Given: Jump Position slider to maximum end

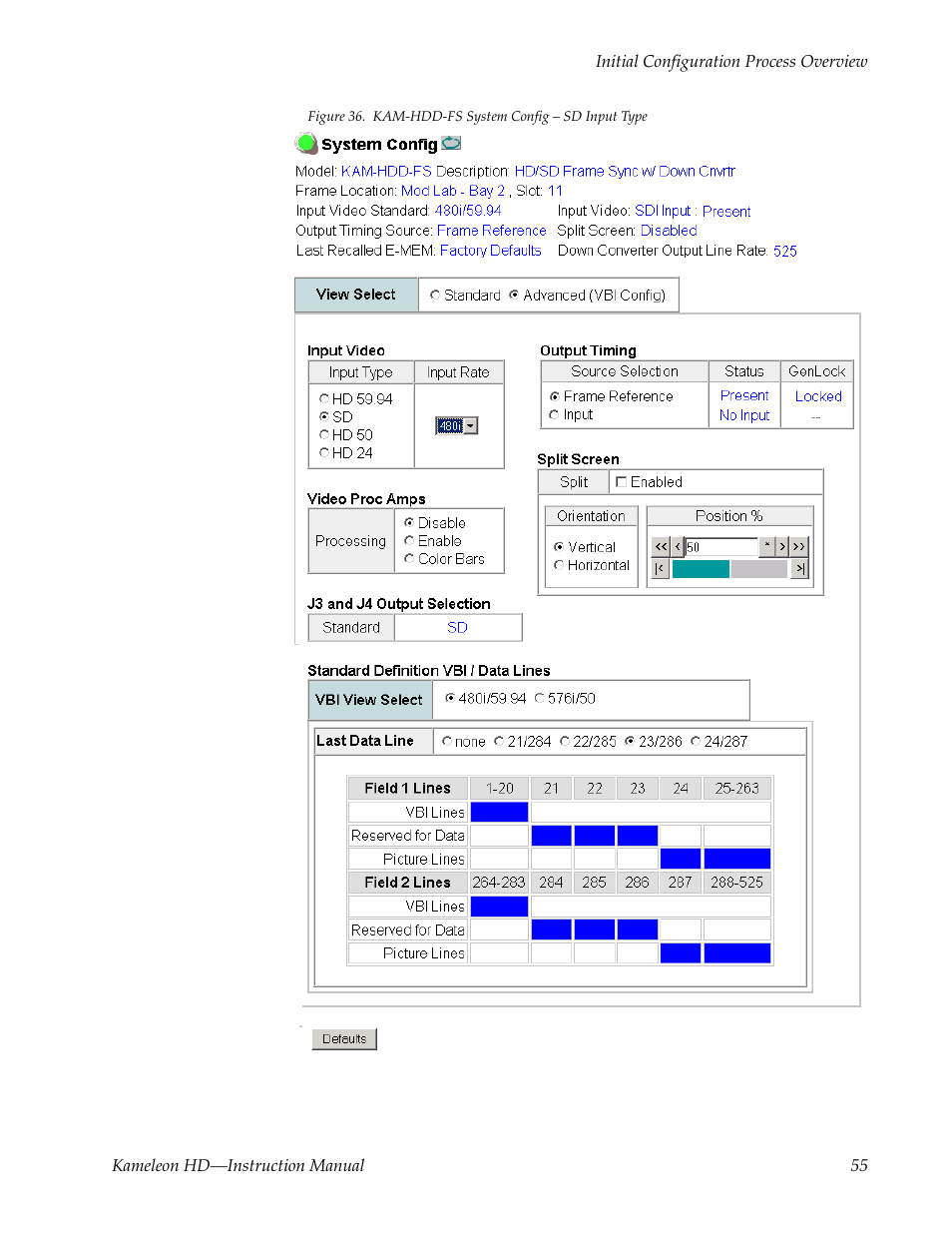Looking at the screenshot, I should (799, 569).
